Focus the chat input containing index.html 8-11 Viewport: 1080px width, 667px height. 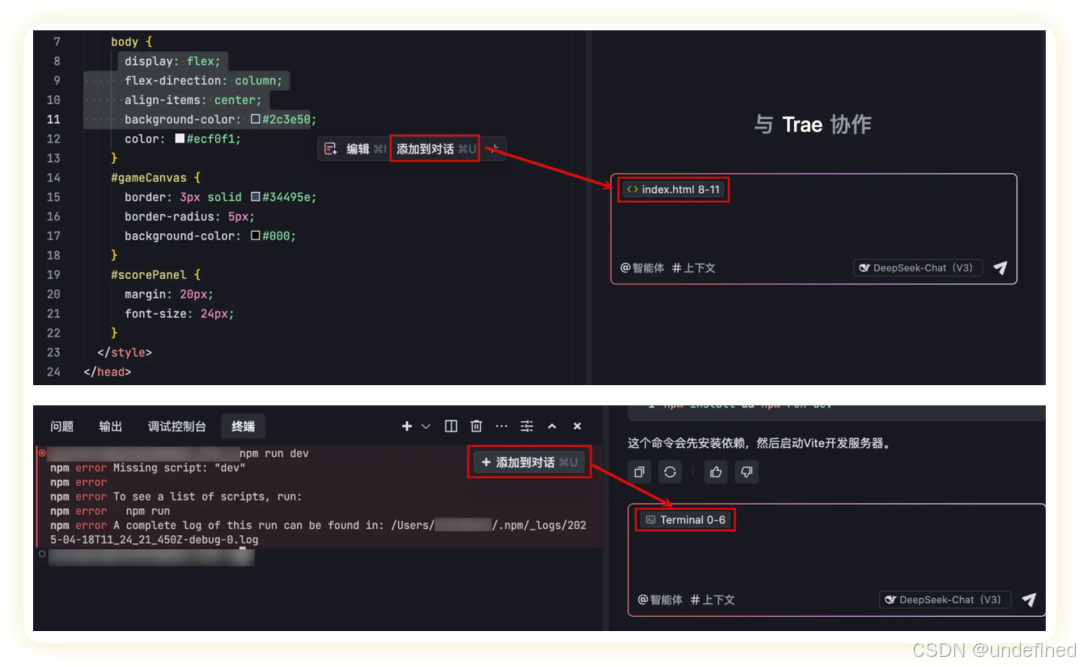coord(813,228)
